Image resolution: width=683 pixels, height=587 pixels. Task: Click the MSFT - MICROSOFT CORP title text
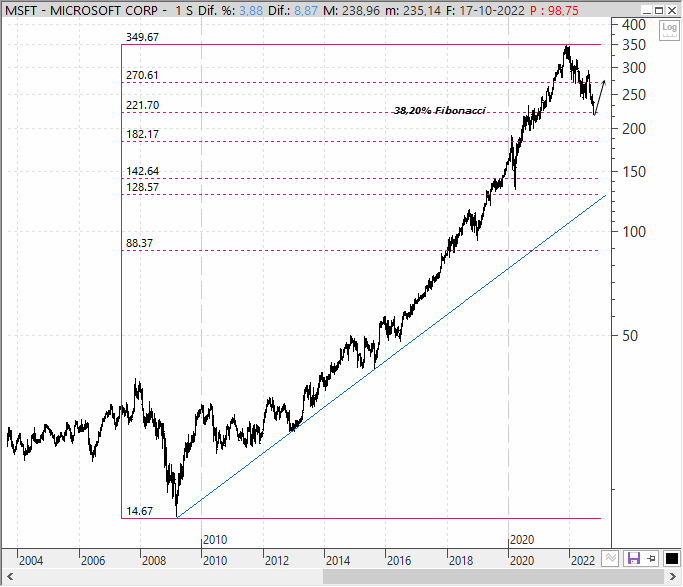coord(81,10)
